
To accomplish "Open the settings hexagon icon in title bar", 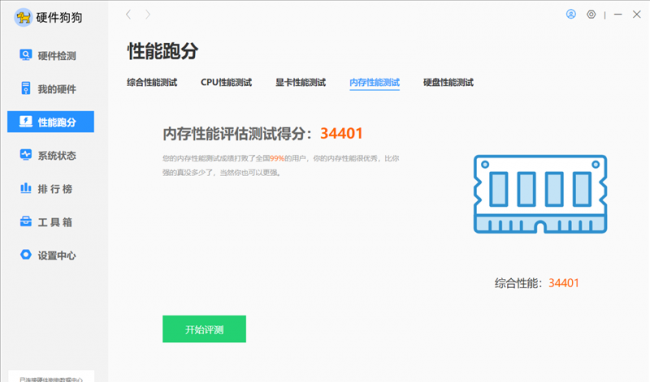I will pos(591,15).
